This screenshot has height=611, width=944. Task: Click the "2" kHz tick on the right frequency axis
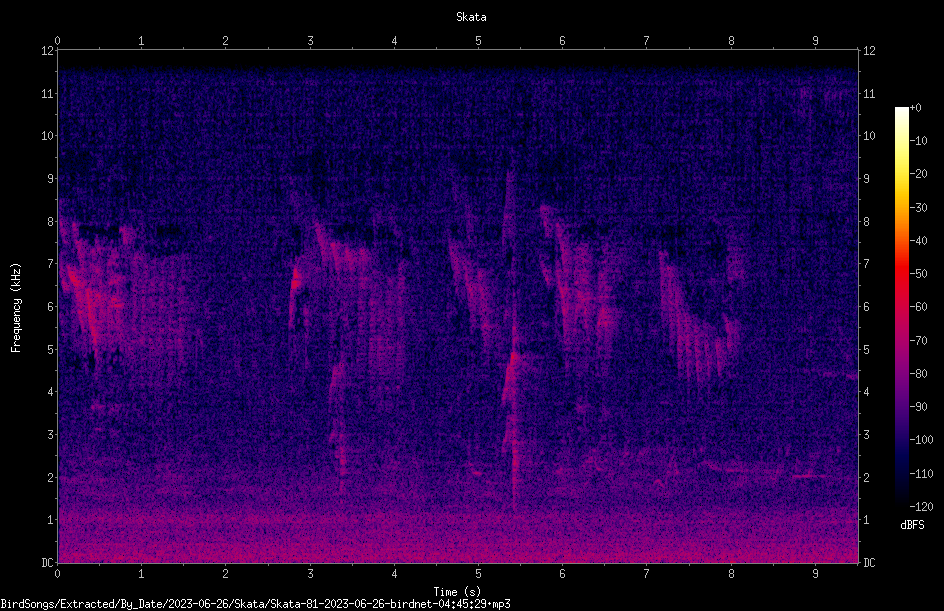tap(866, 477)
